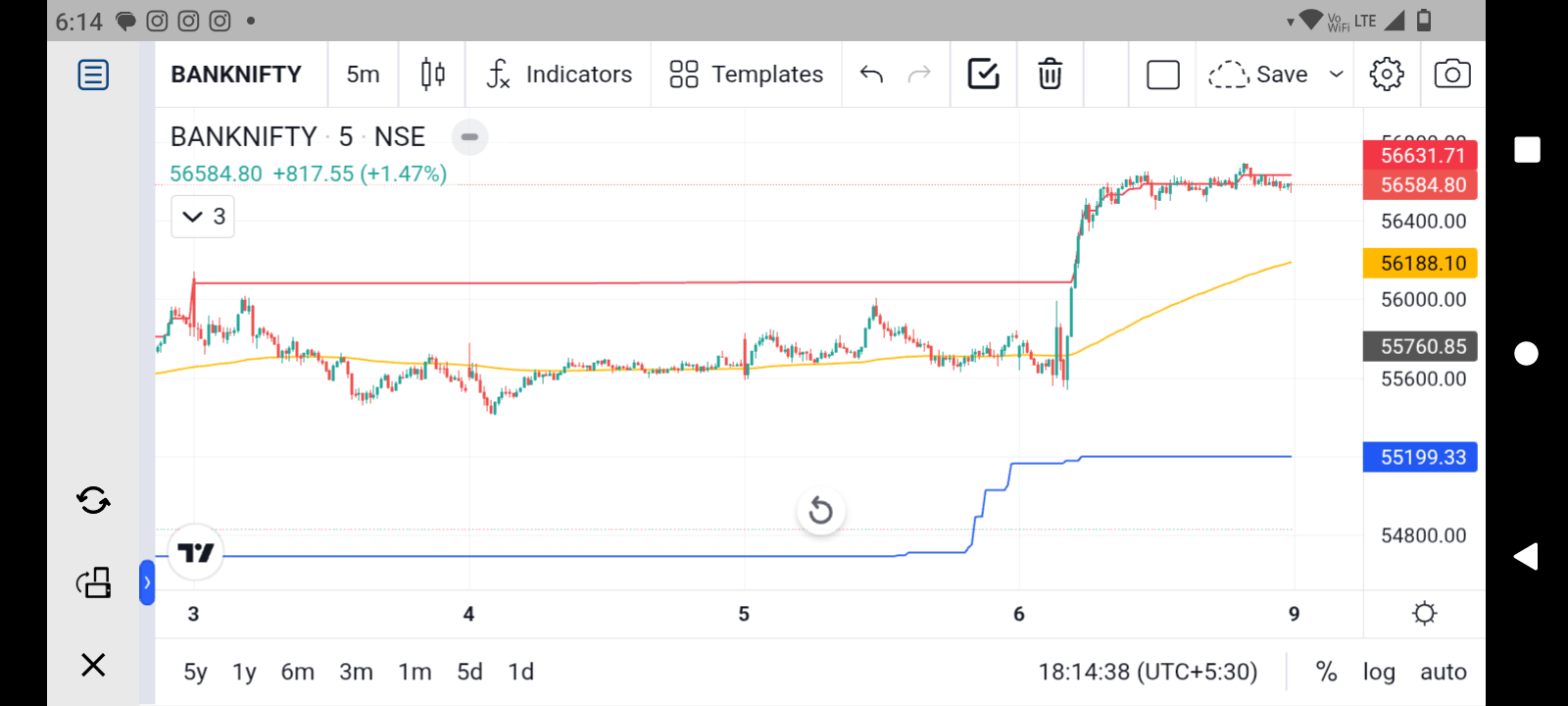Expand the Save options arrow
Image resolution: width=1568 pixels, height=706 pixels.
pyautogui.click(x=1336, y=75)
